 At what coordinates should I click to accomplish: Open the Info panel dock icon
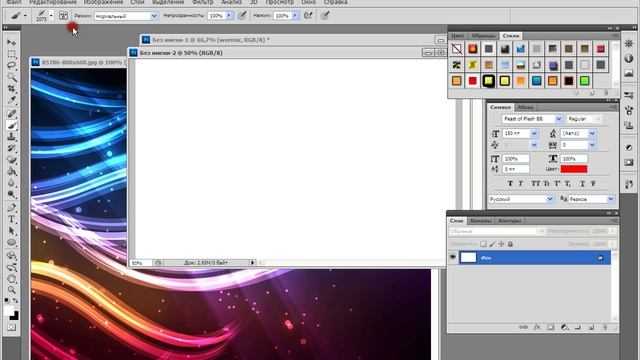click(x=629, y=58)
